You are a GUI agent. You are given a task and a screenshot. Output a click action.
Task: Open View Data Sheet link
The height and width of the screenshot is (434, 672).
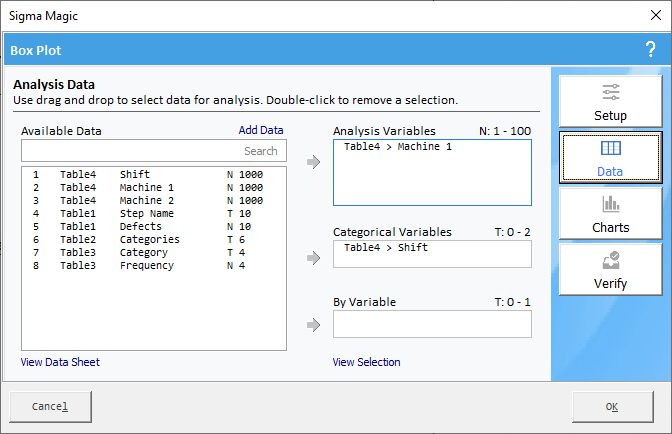pos(60,362)
